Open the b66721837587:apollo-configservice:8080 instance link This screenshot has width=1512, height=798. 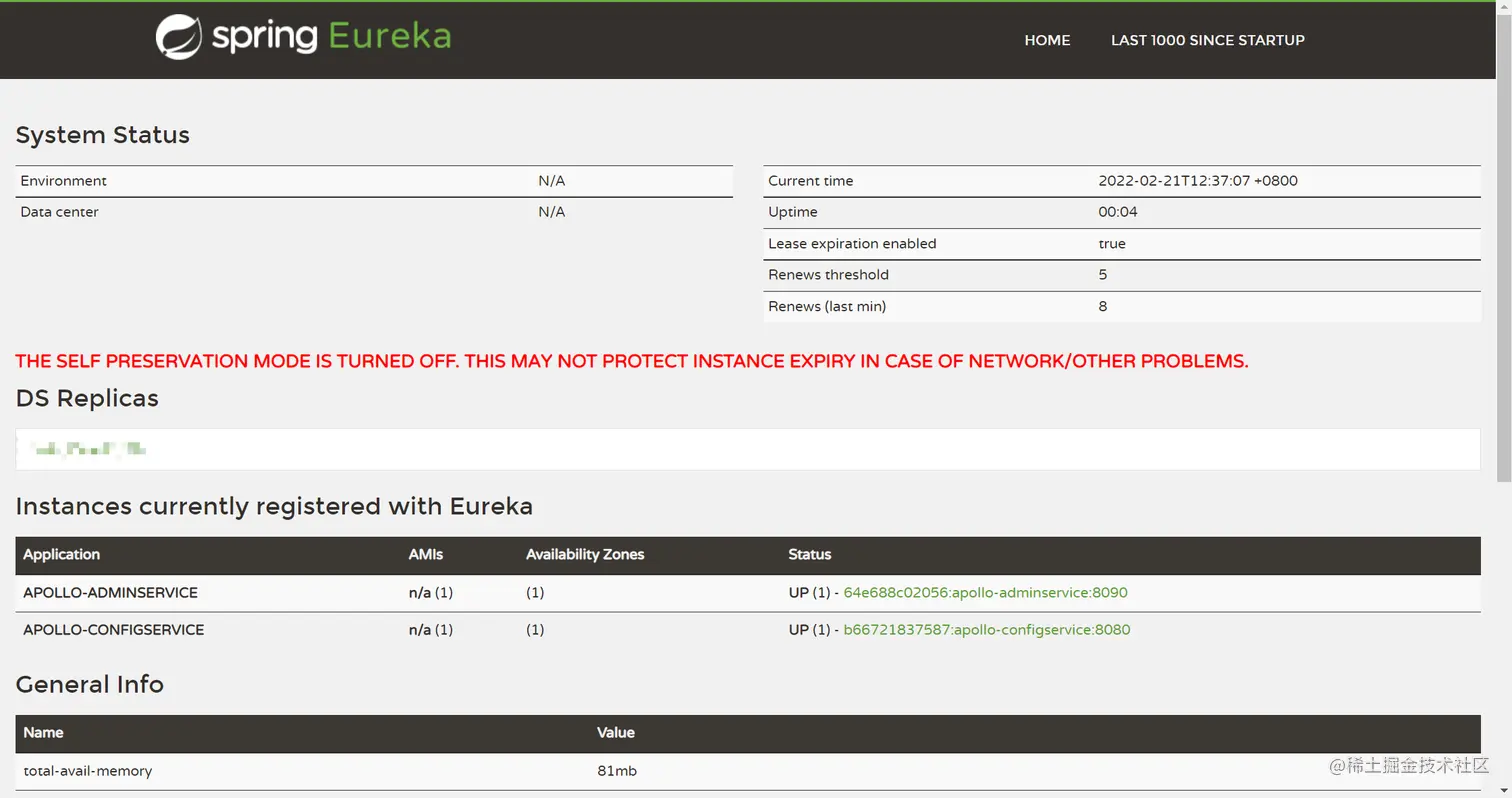click(x=987, y=630)
